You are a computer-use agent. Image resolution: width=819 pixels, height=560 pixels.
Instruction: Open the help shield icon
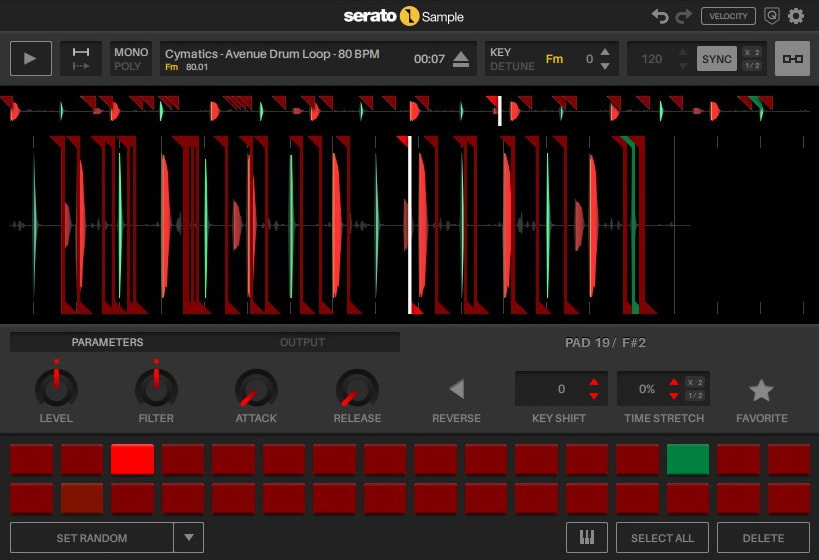tap(771, 16)
